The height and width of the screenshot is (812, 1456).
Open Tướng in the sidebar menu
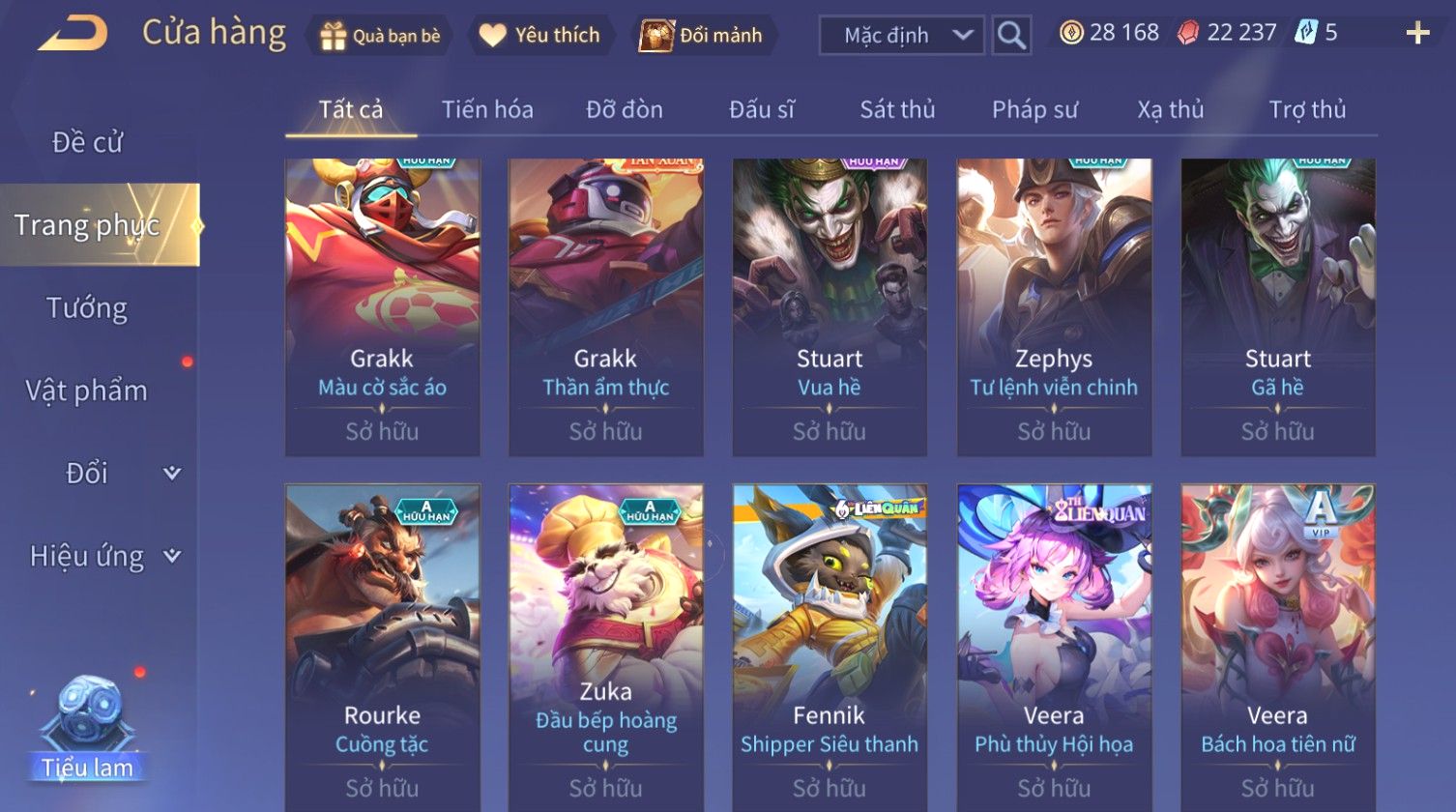[x=87, y=308]
